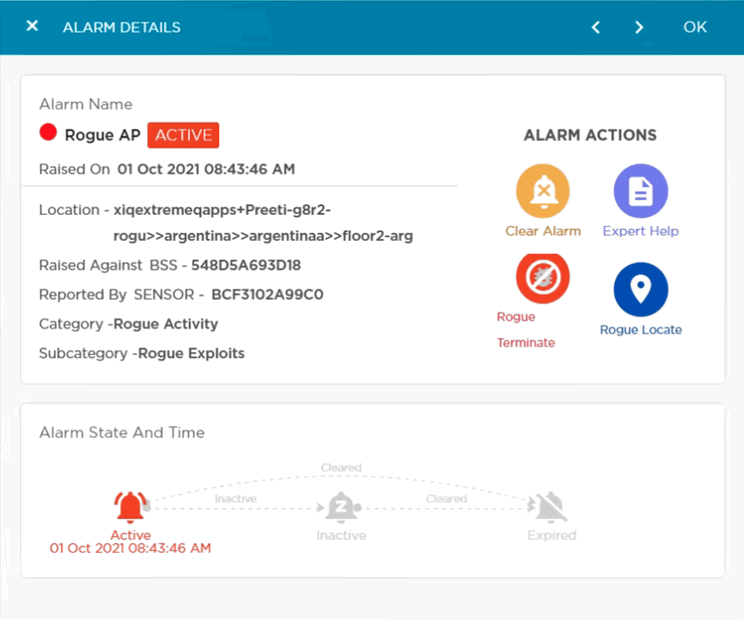
Task: Click the Inactive label under snoozed bell
Action: [x=341, y=536]
